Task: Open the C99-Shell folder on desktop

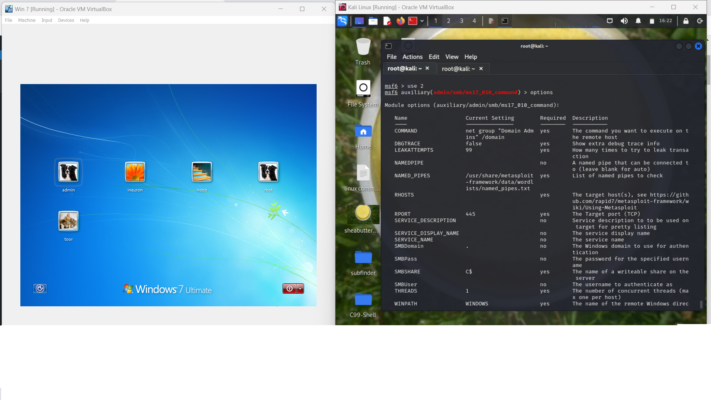Action: (x=363, y=305)
